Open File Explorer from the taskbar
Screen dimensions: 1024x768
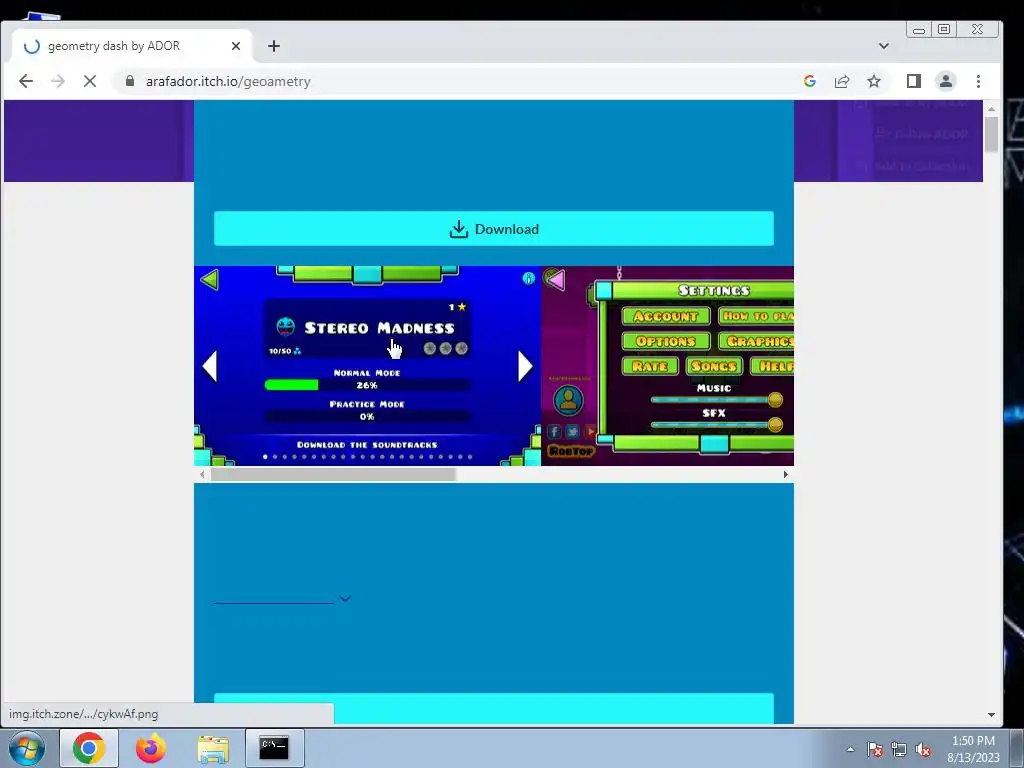click(x=213, y=749)
